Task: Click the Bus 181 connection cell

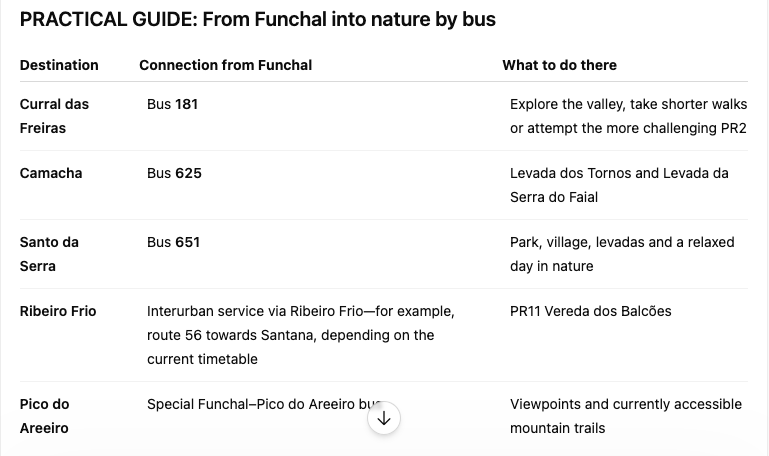Action: coord(172,104)
